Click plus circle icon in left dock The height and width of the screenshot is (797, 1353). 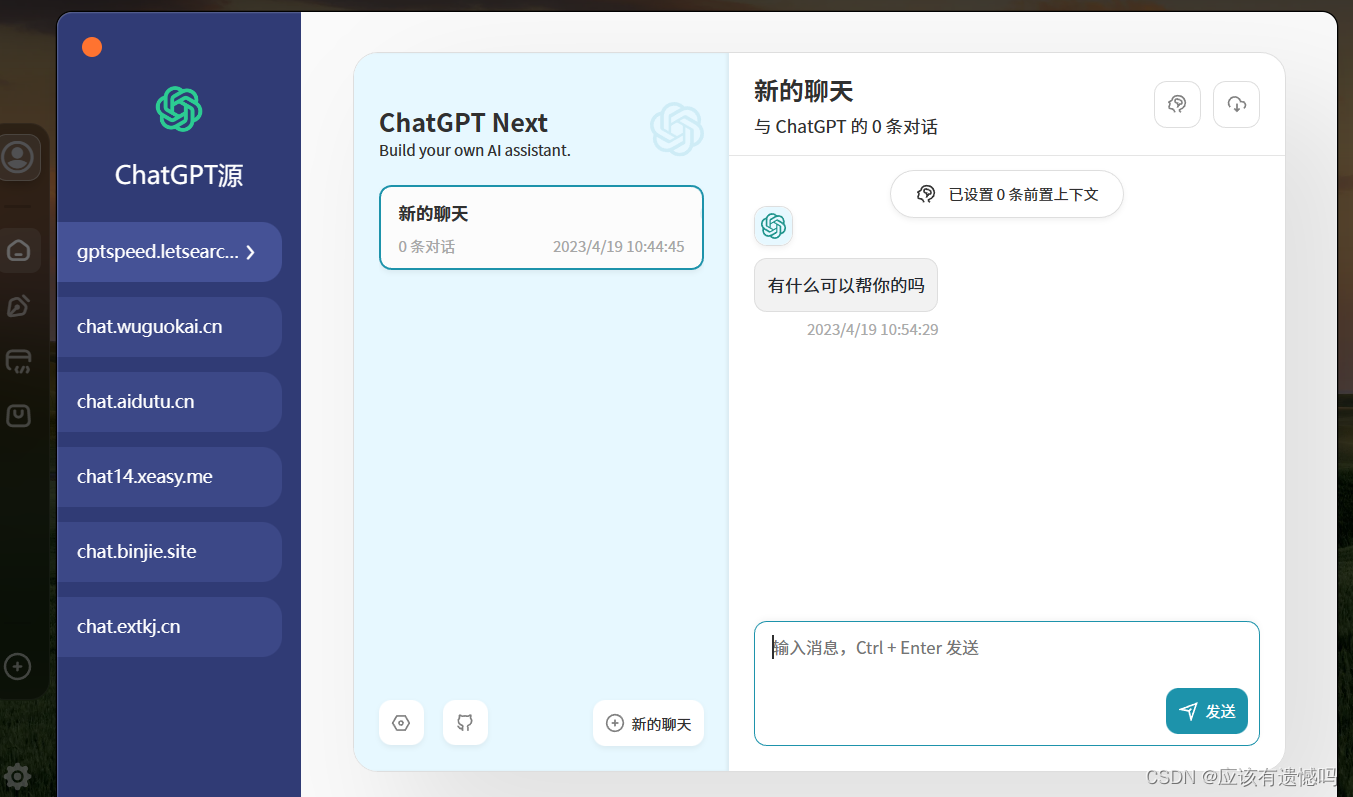[17, 665]
